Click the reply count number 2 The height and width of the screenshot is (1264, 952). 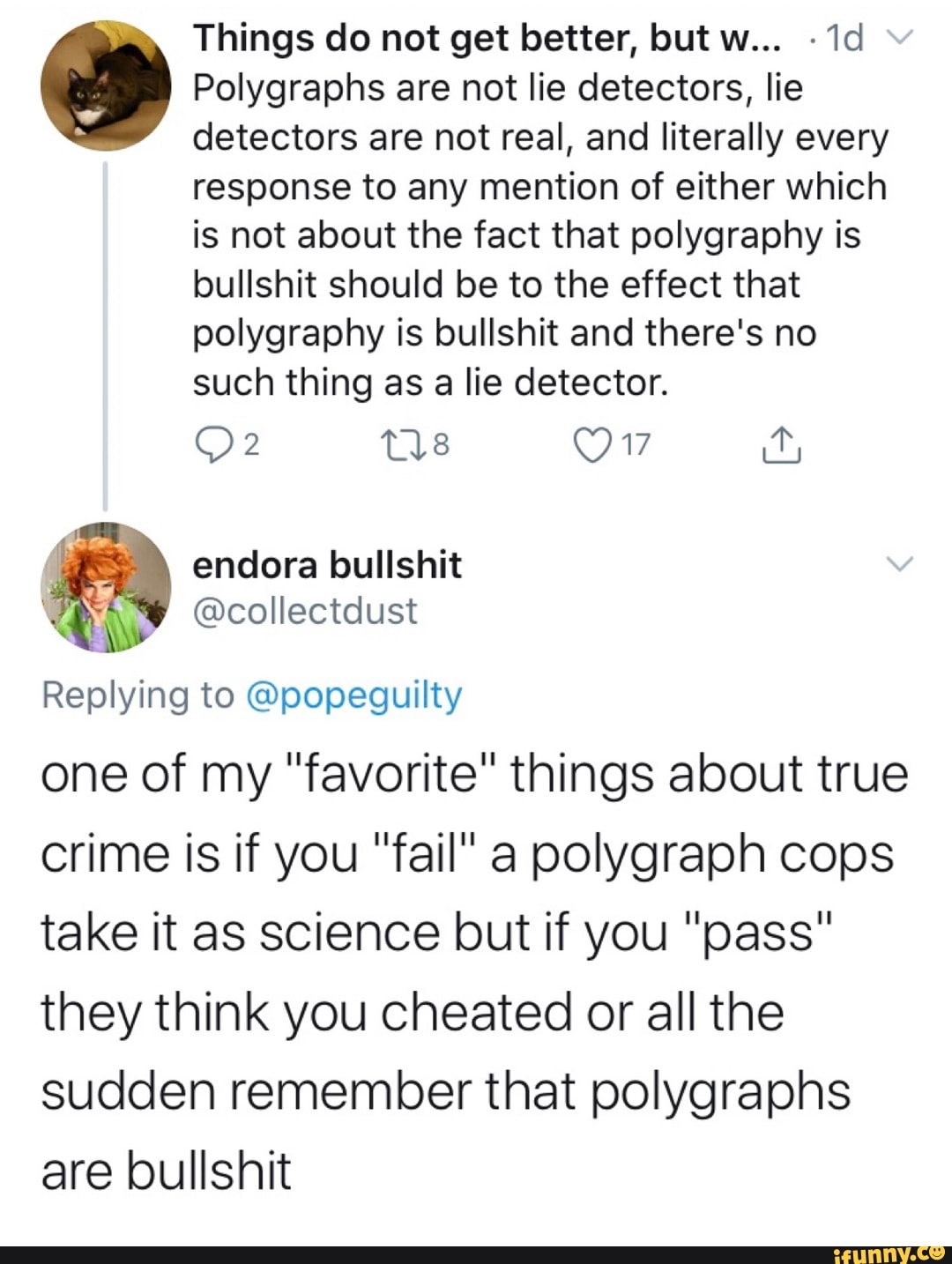251,444
